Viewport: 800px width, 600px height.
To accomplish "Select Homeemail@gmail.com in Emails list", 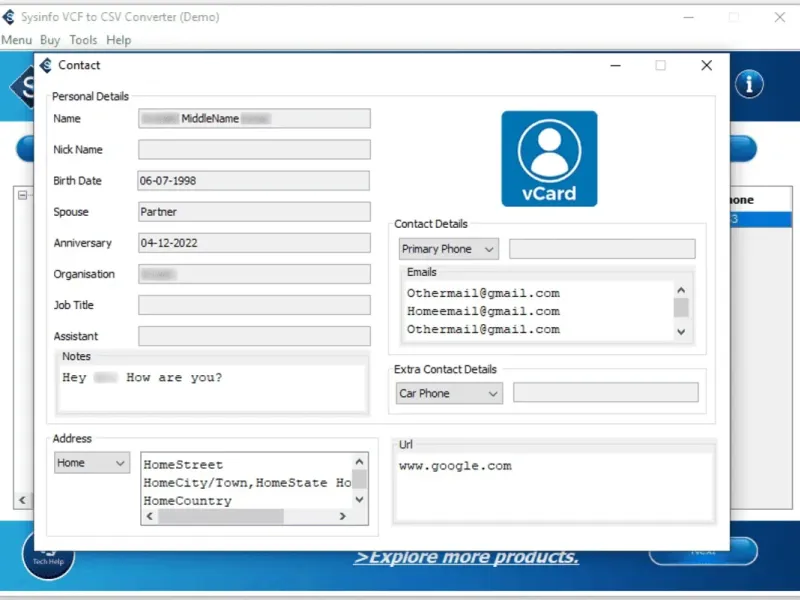I will click(483, 311).
